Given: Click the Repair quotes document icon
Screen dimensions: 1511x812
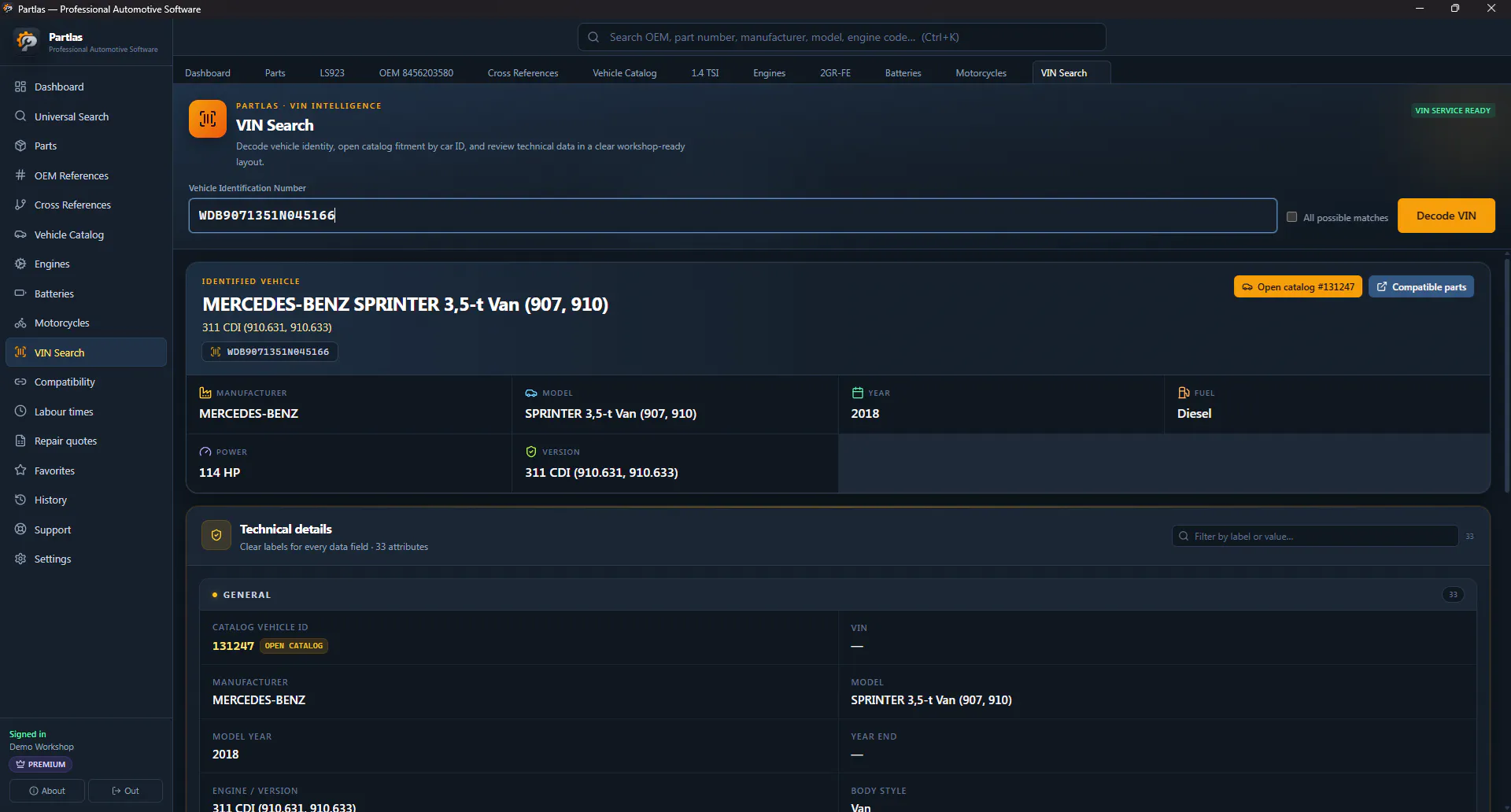Looking at the screenshot, I should pyautogui.click(x=20, y=441).
